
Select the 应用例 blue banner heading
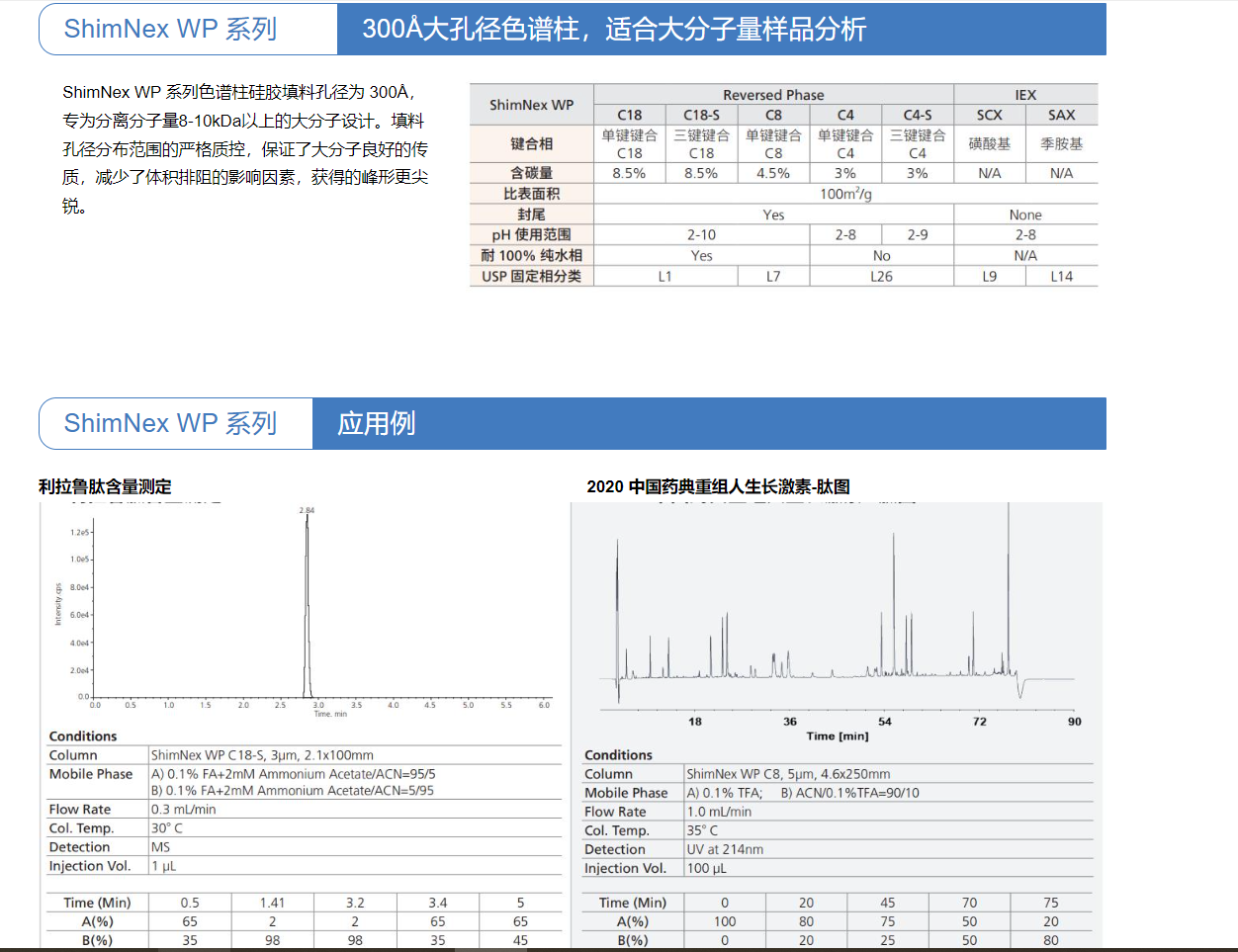(x=377, y=423)
